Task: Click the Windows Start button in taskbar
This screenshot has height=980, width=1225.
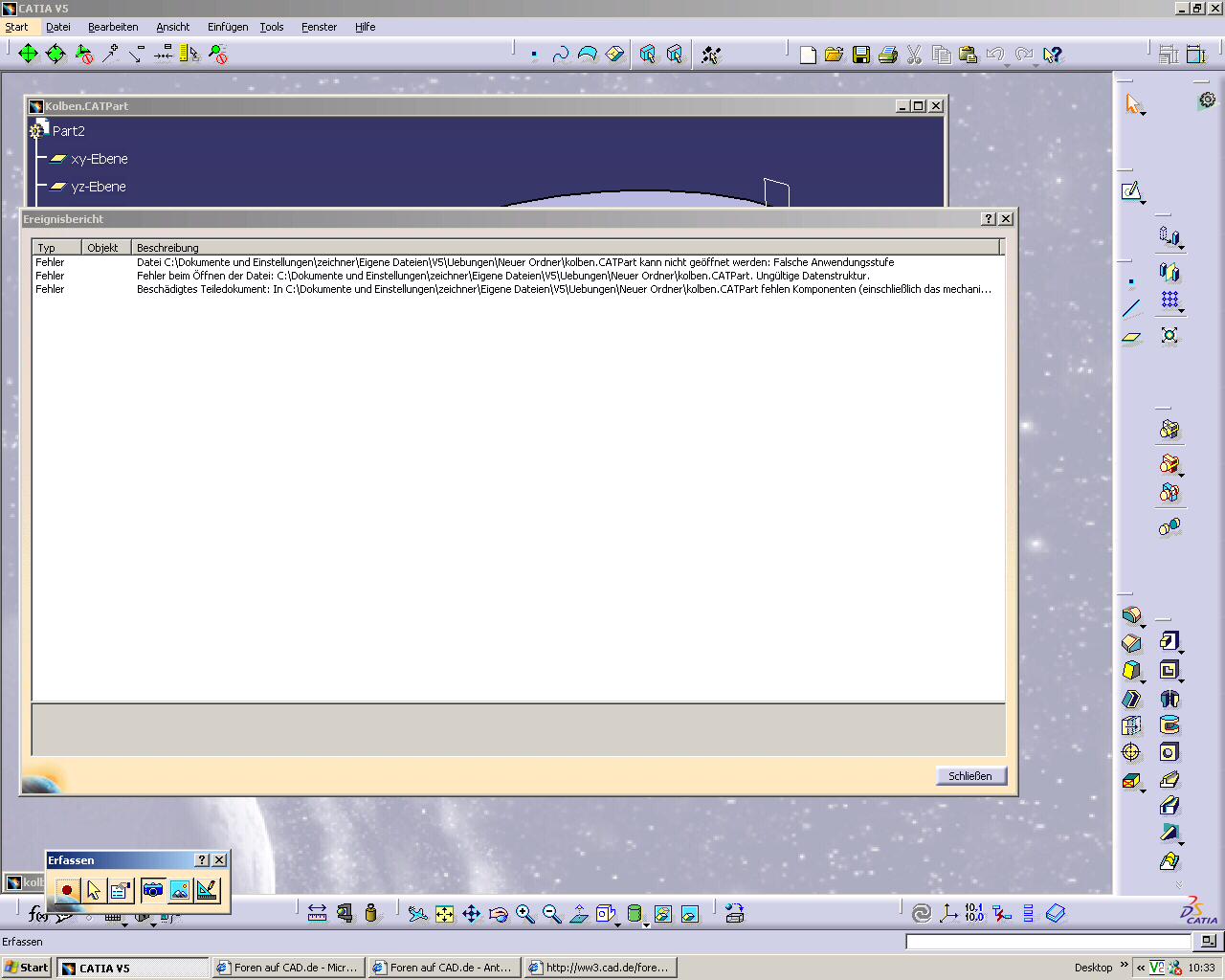Action: click(27, 968)
